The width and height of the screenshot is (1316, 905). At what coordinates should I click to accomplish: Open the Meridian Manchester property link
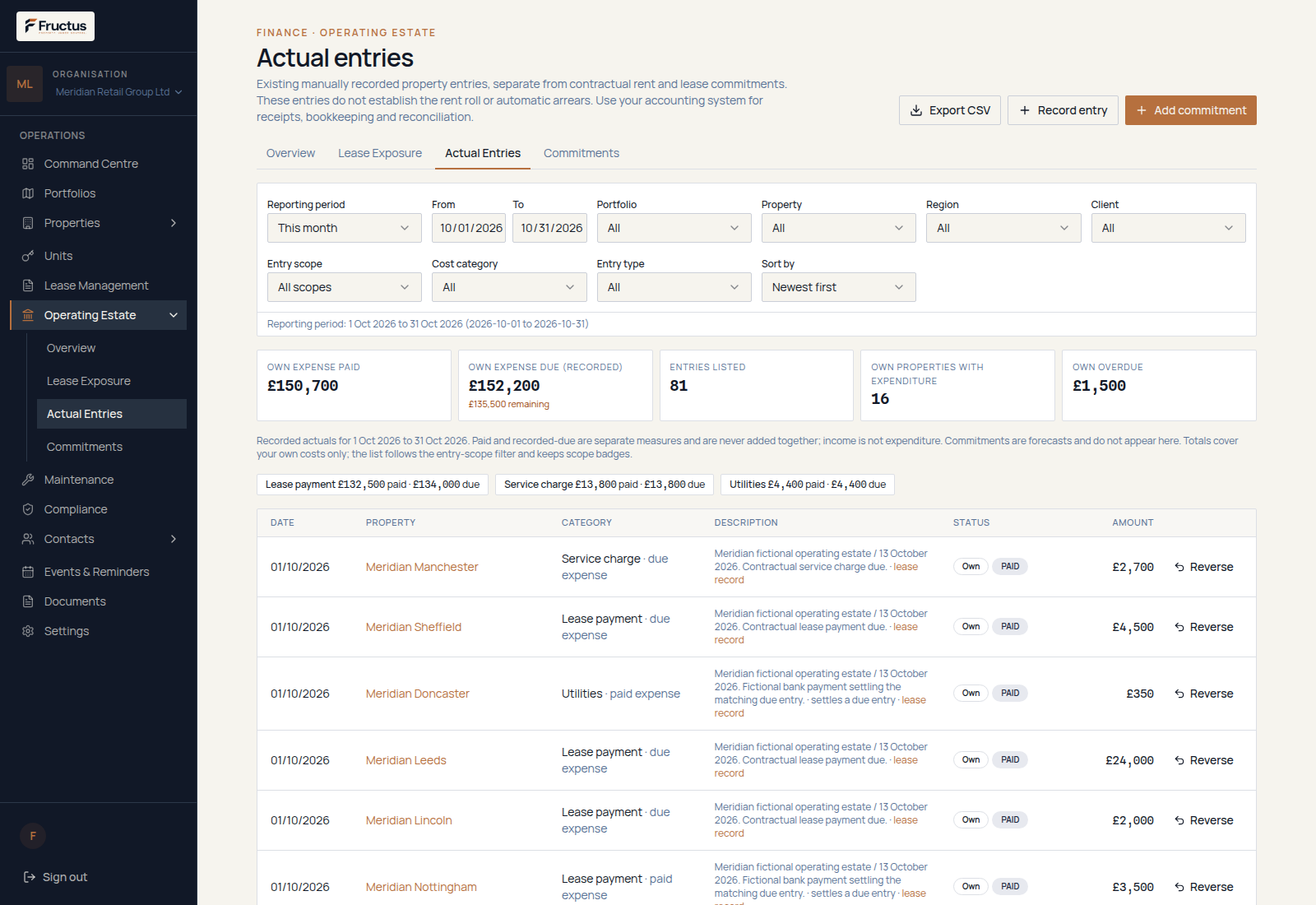point(422,567)
